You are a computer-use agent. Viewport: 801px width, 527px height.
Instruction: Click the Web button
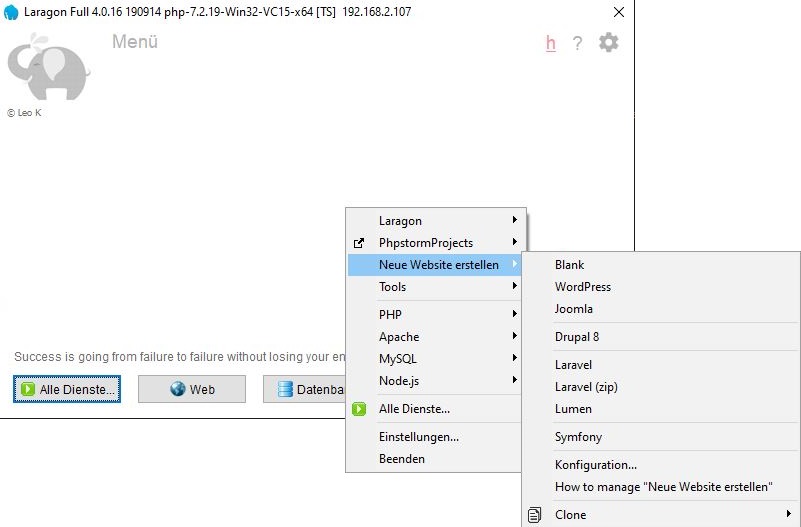(192, 389)
